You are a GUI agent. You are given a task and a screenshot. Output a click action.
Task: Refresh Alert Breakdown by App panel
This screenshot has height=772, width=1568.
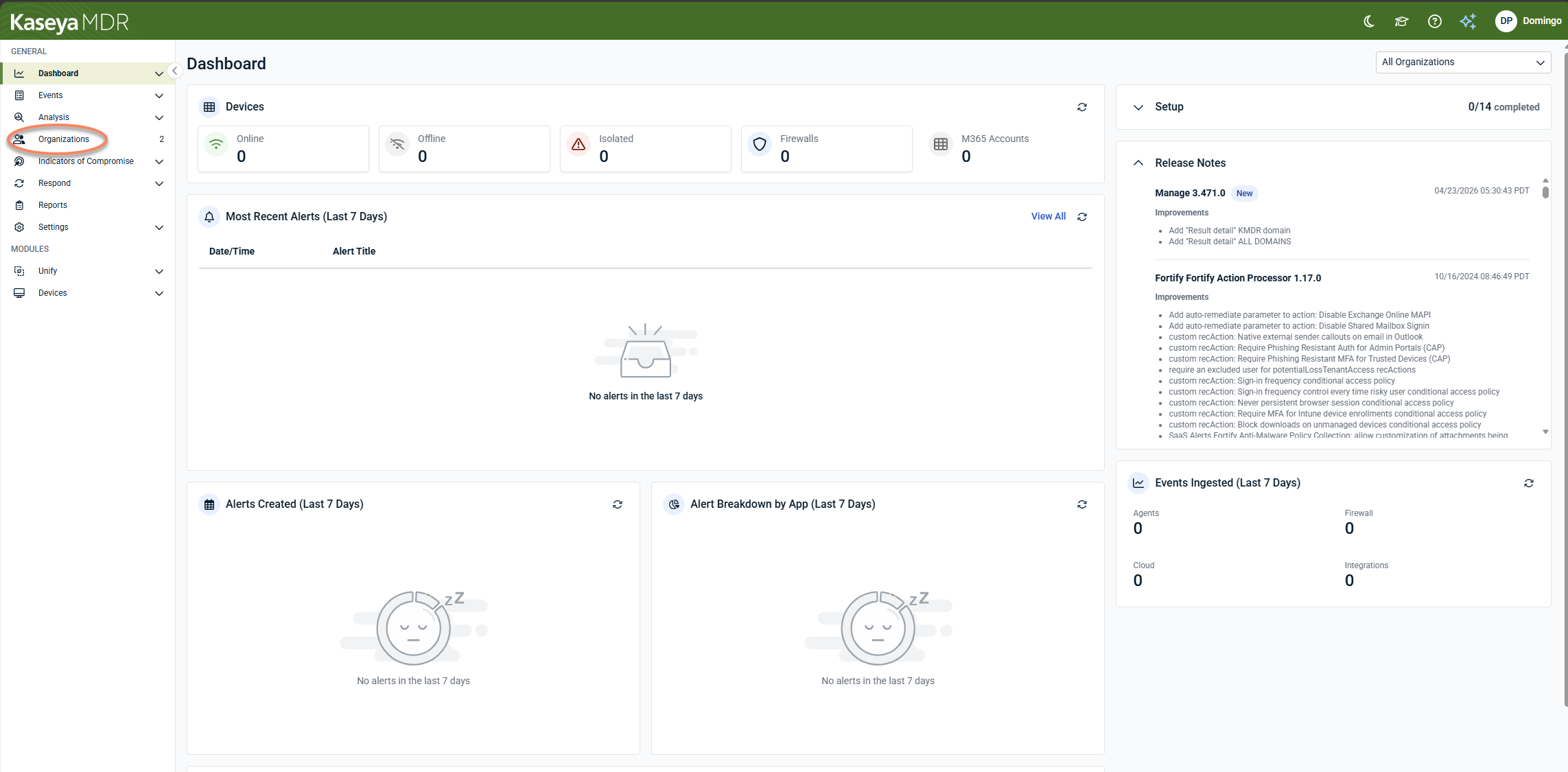[1082, 504]
